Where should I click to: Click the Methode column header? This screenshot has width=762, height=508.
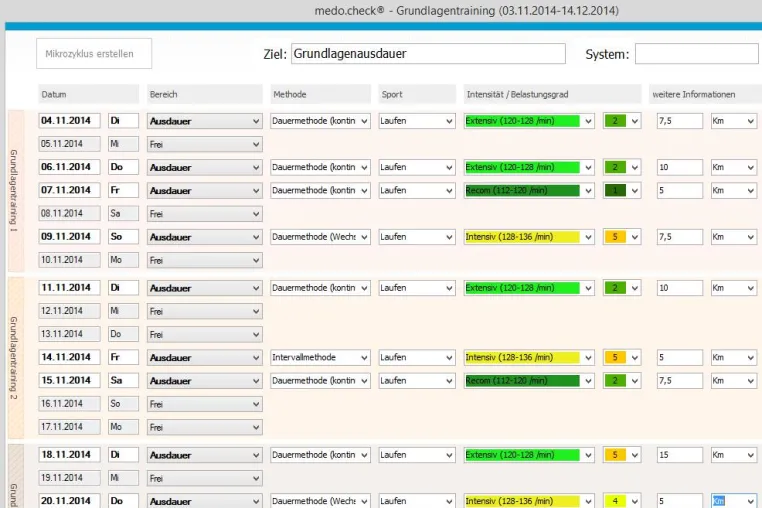(x=320, y=94)
